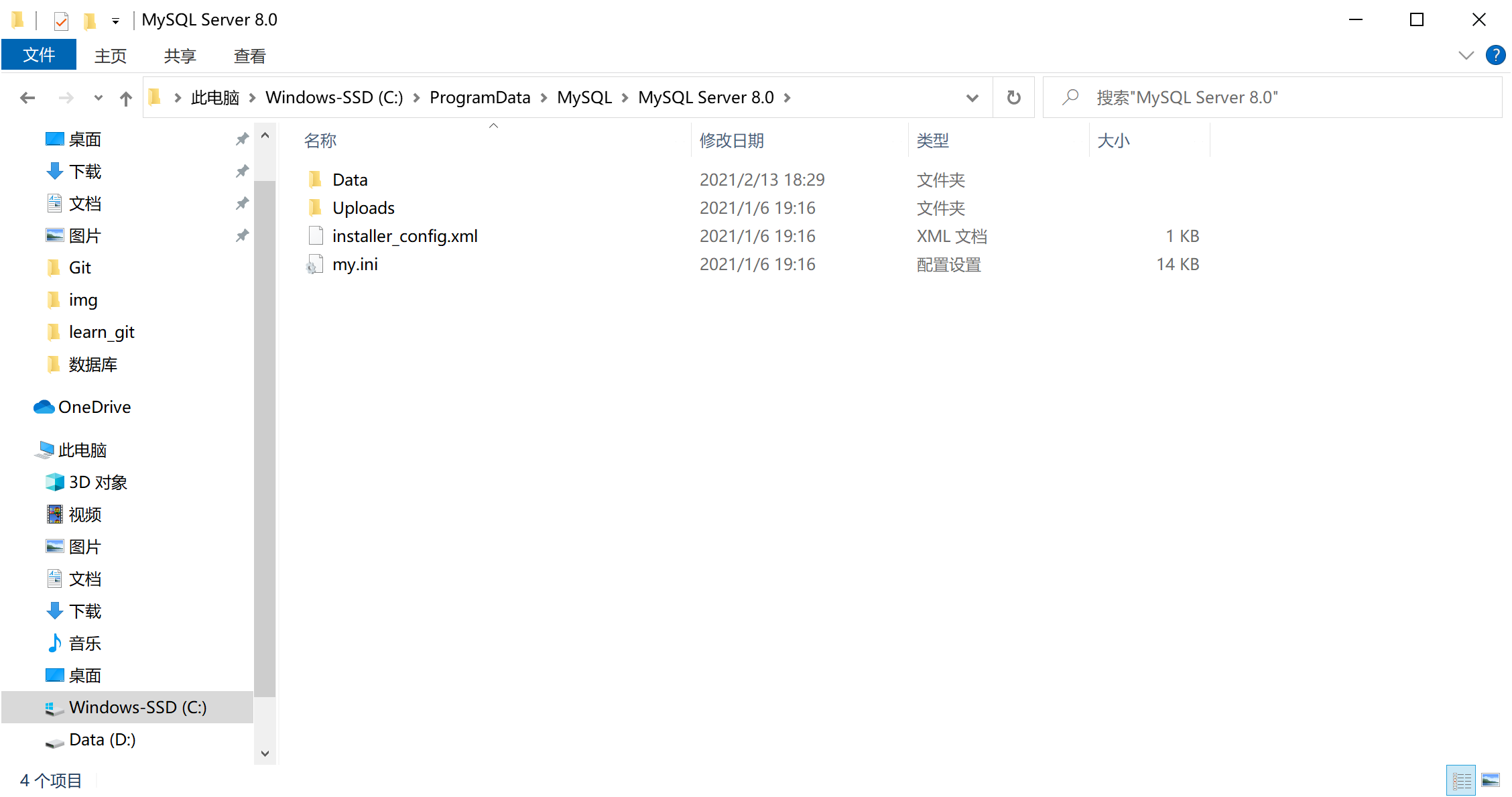Viewport: 1512px width, 797px height.
Task: Click sidebar scrollbar up arrow
Action: click(x=265, y=135)
